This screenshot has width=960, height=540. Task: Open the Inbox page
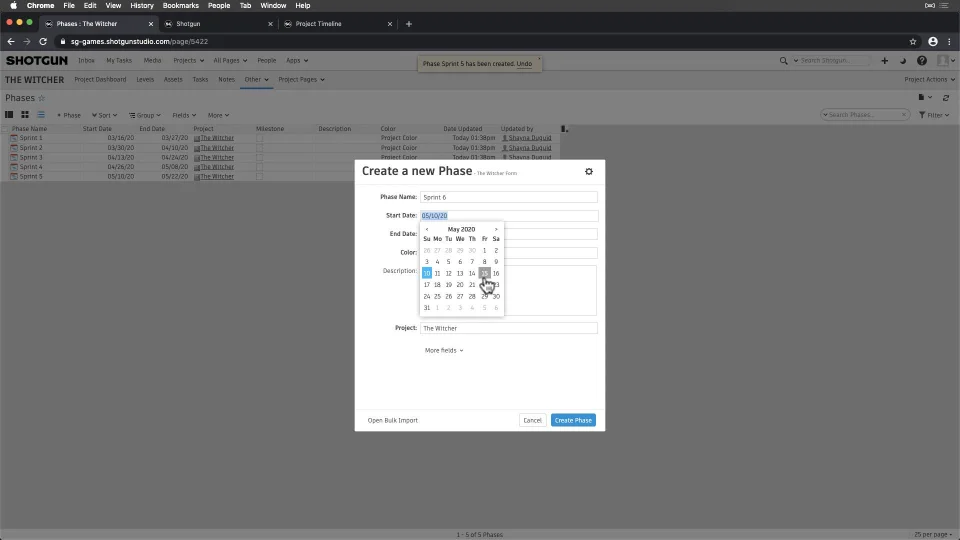86,61
